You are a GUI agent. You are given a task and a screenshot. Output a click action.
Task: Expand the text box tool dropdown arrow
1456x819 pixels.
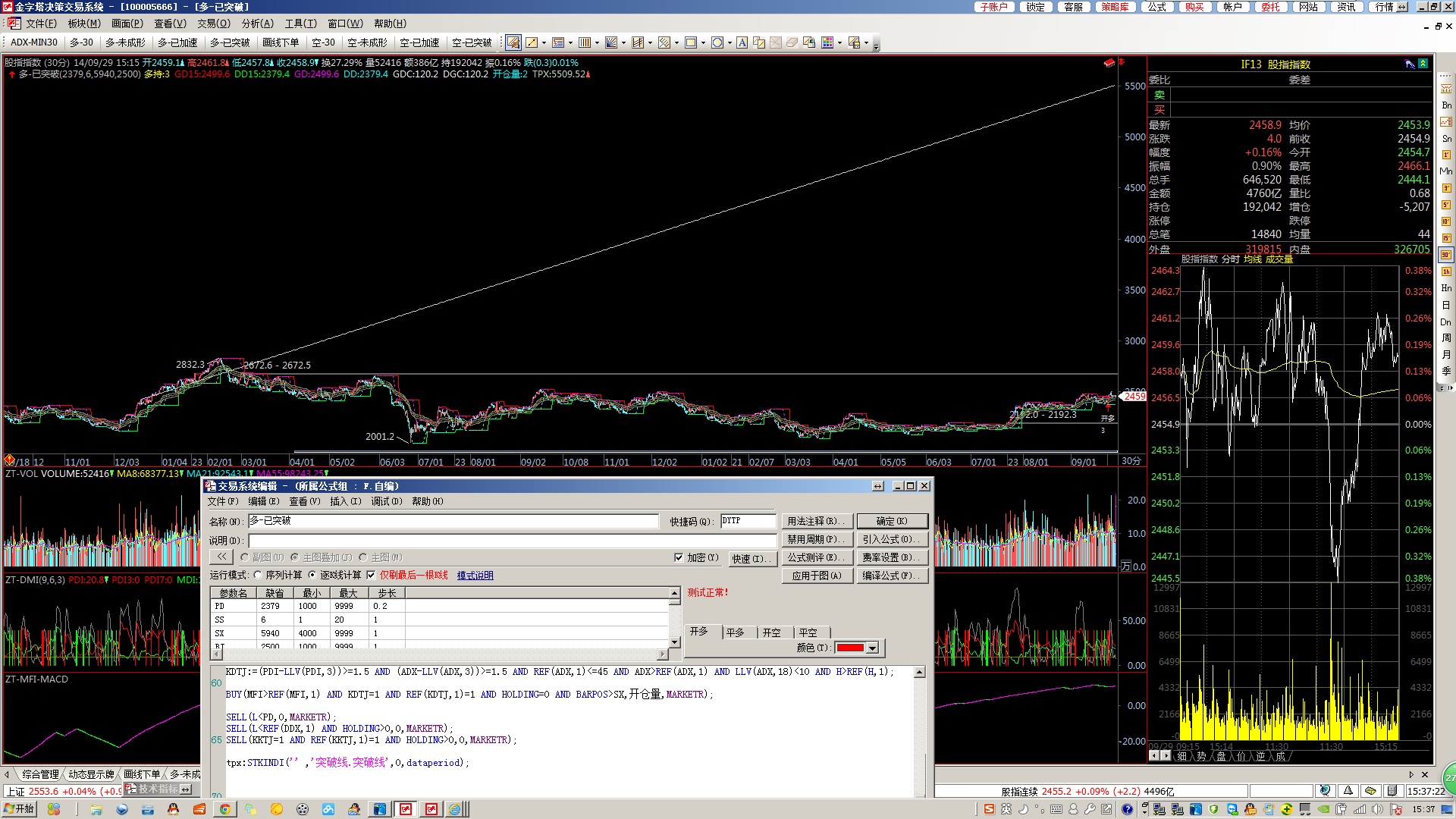click(x=570, y=42)
